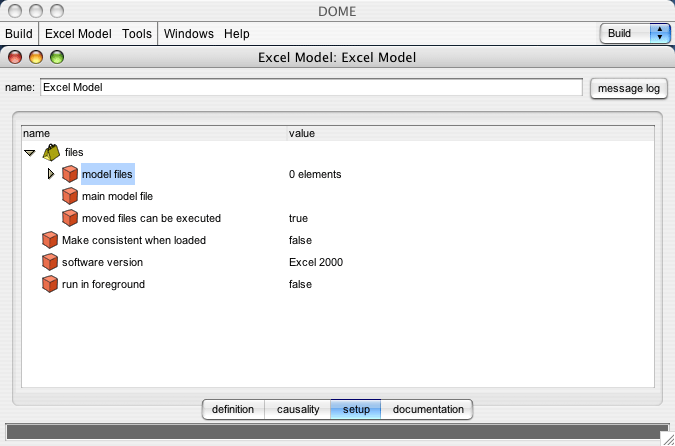Open the Build menu

tap(19, 34)
